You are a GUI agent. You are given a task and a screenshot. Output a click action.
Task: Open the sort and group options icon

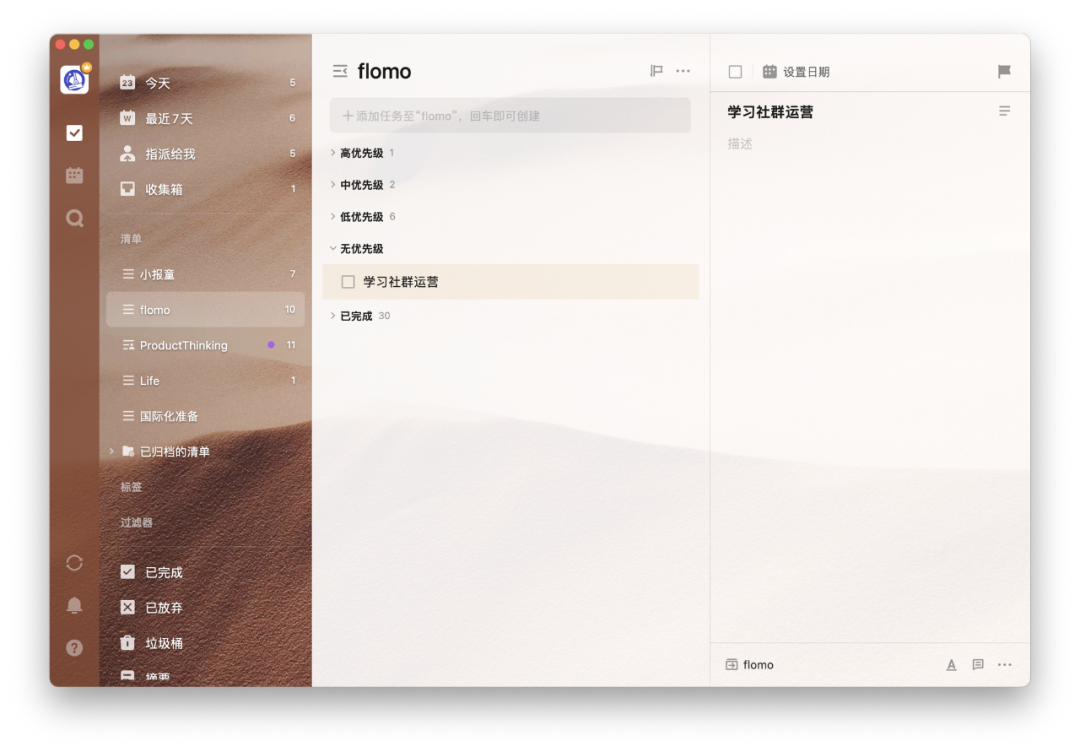coord(656,70)
